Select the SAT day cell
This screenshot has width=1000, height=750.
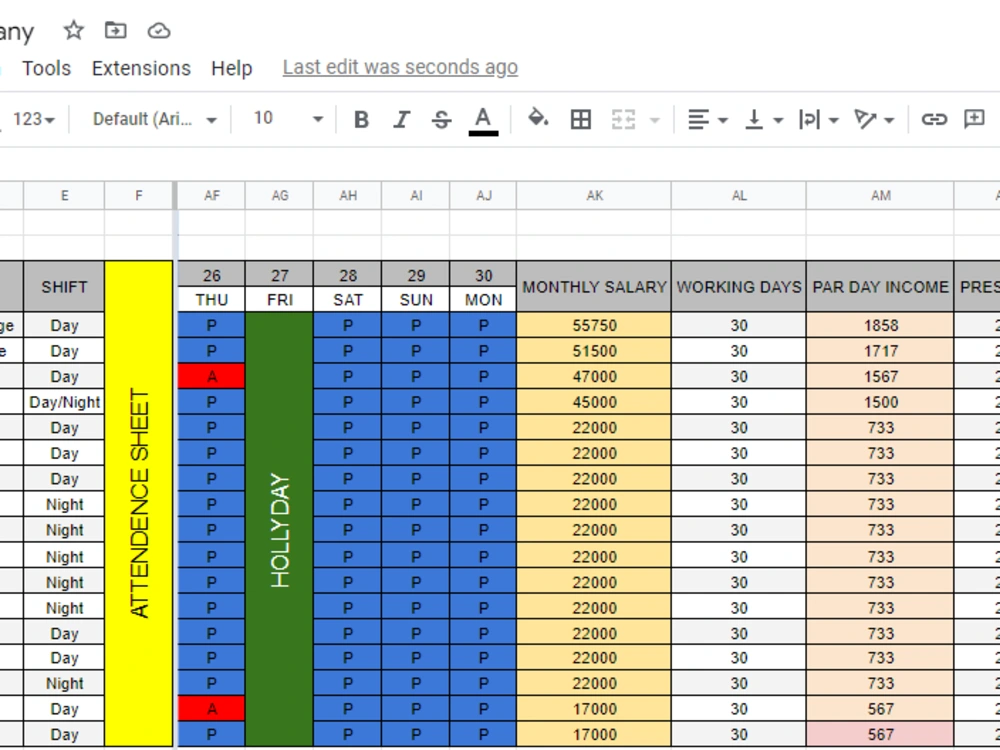coord(348,299)
